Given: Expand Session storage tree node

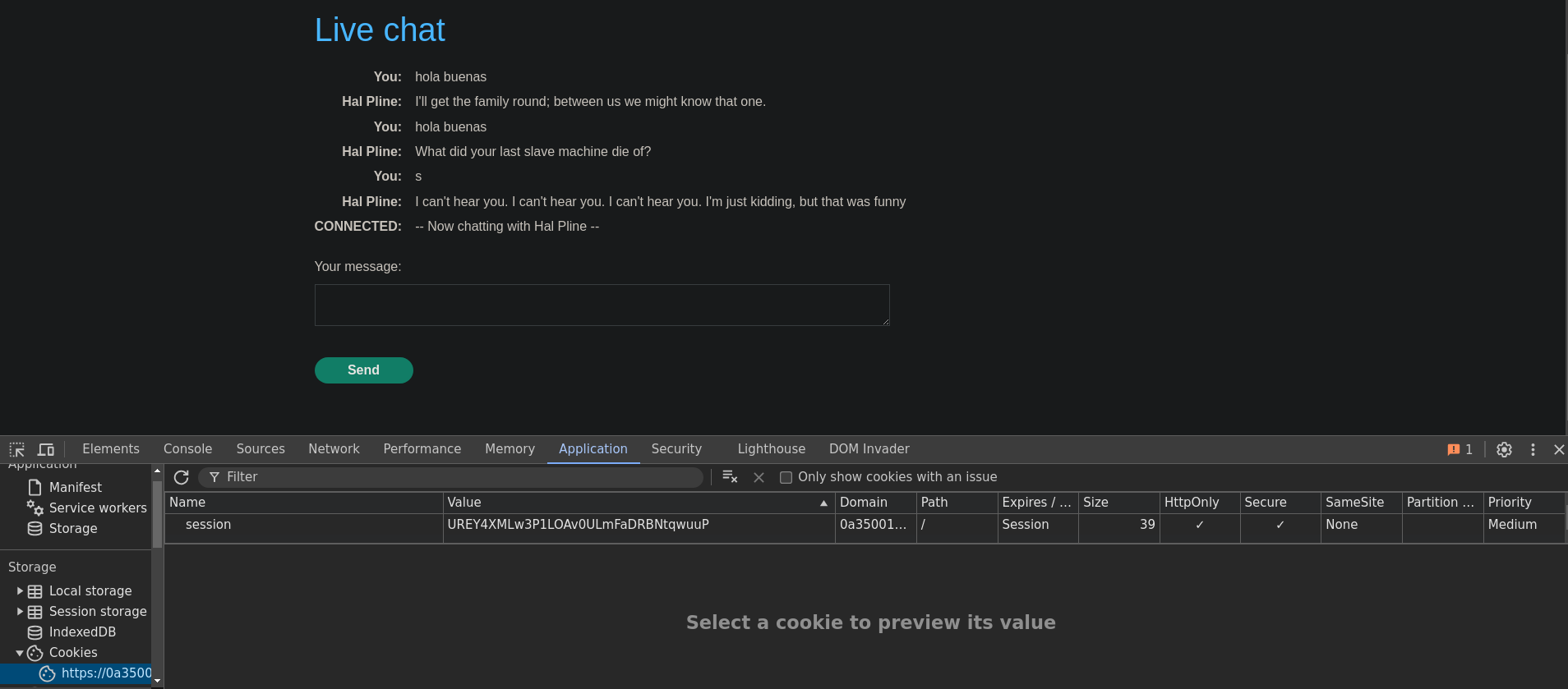Looking at the screenshot, I should 20,612.
